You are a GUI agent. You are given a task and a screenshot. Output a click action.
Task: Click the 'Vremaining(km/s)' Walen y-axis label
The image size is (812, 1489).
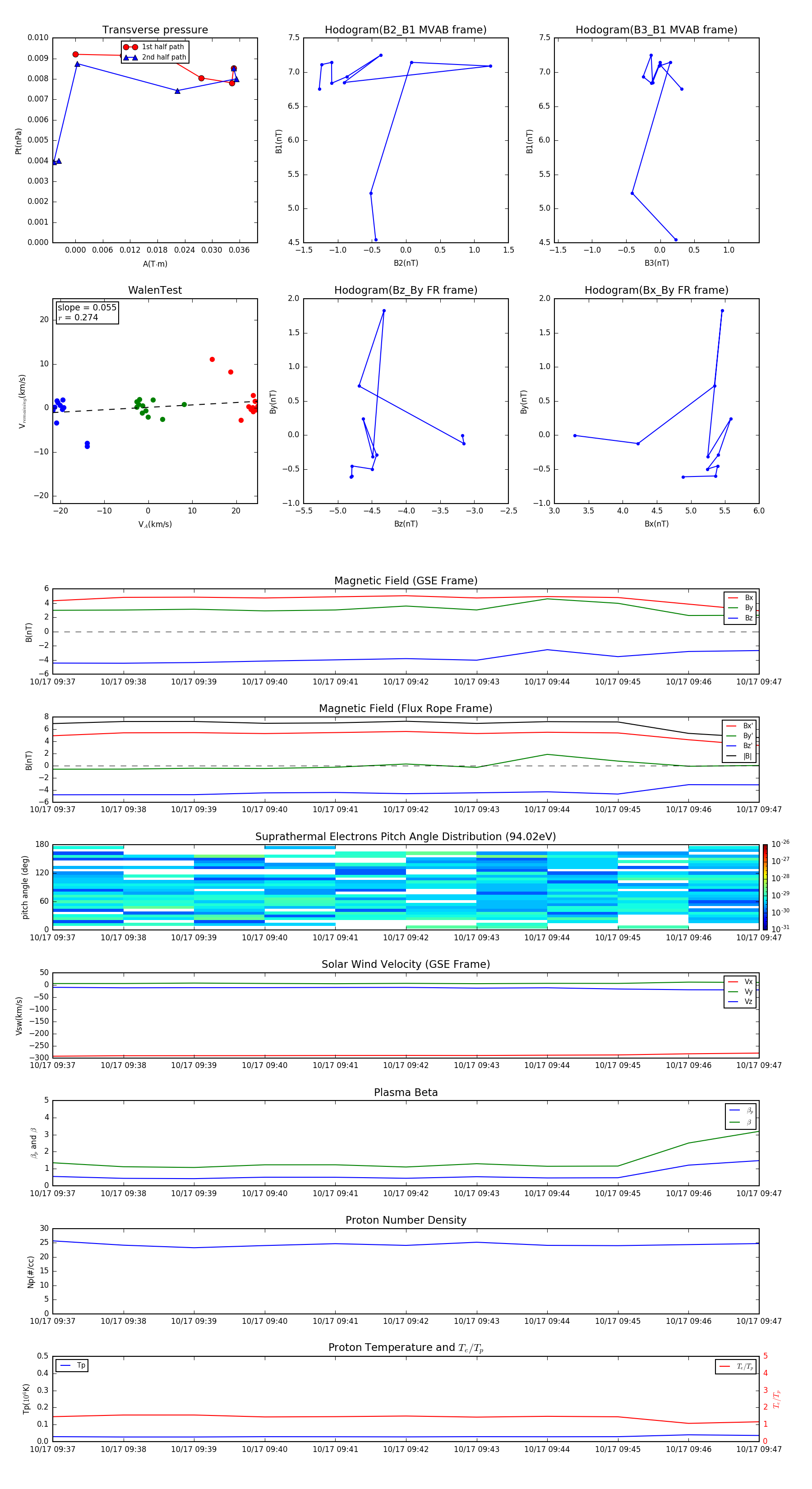pyautogui.click(x=22, y=401)
